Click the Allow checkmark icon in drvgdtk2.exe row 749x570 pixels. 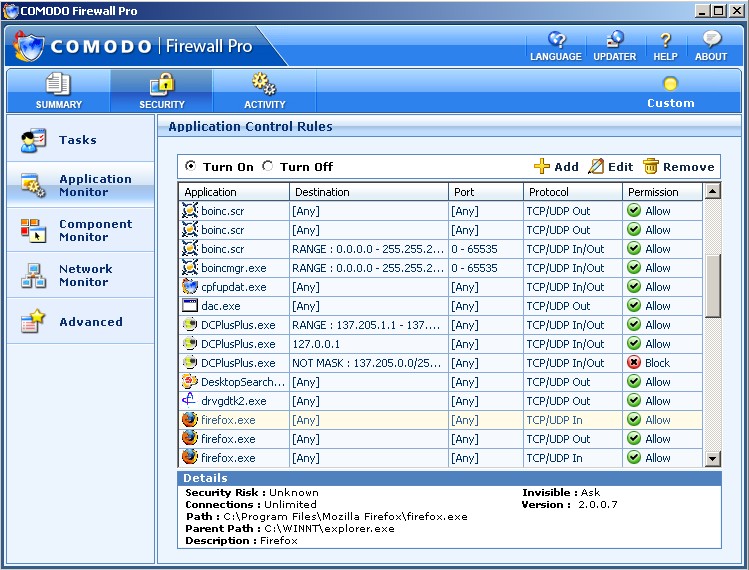coord(633,400)
